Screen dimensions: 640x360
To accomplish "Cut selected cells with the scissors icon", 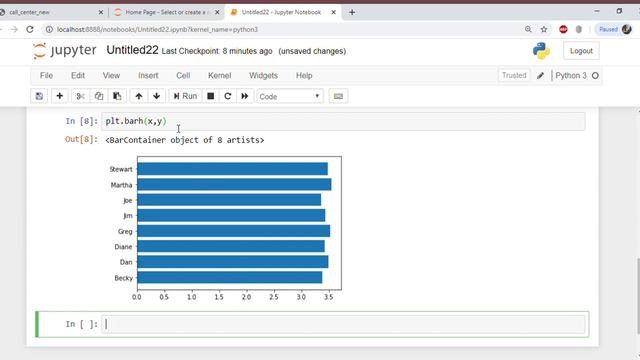I will click(80, 96).
